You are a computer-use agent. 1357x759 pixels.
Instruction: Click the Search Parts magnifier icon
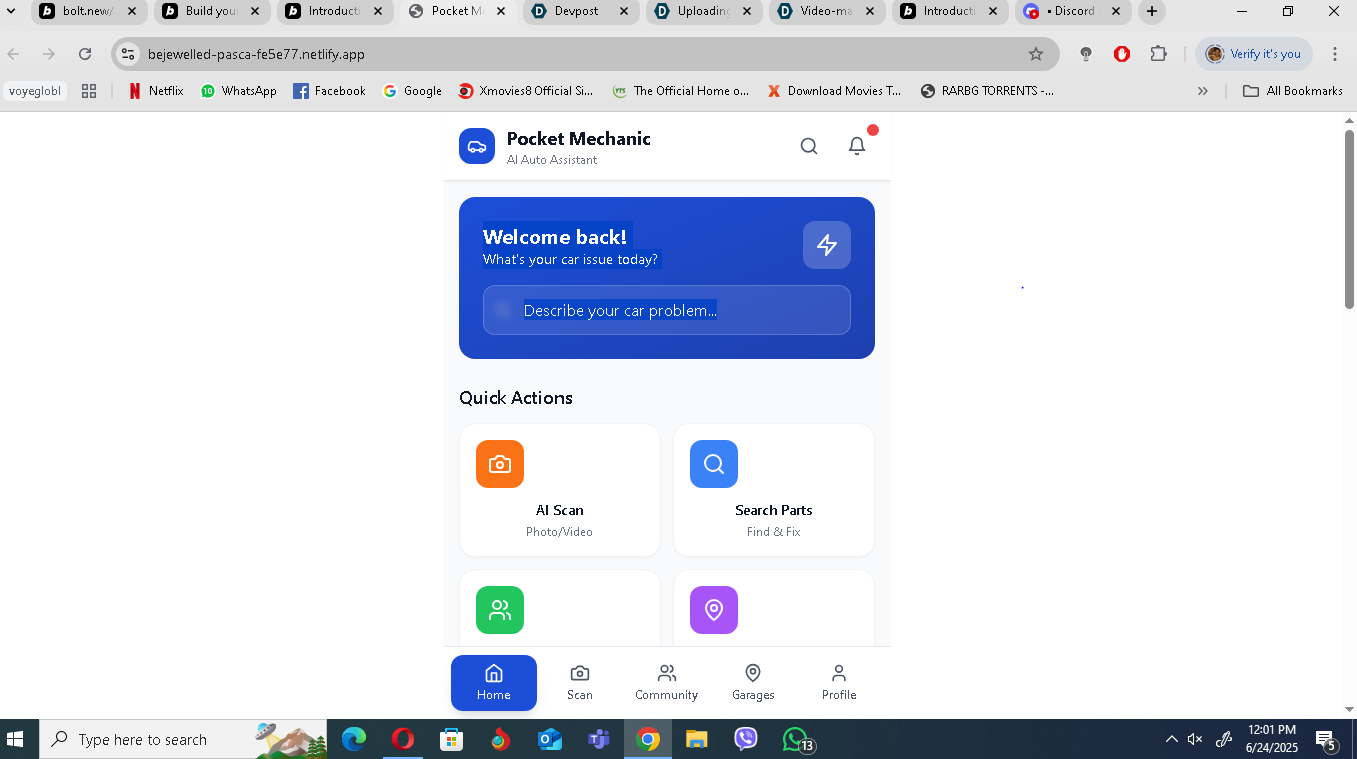(x=713, y=464)
